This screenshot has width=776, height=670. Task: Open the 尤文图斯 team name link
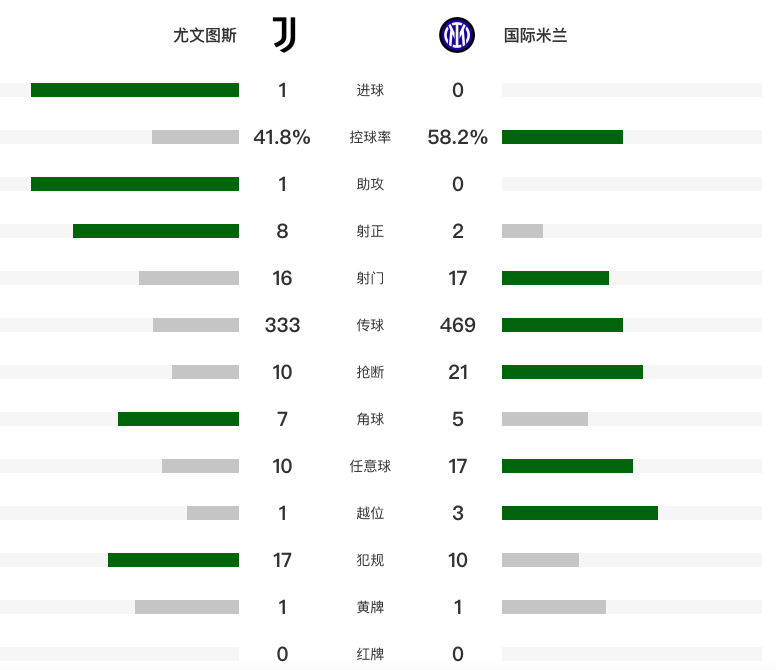pyautogui.click(x=205, y=36)
